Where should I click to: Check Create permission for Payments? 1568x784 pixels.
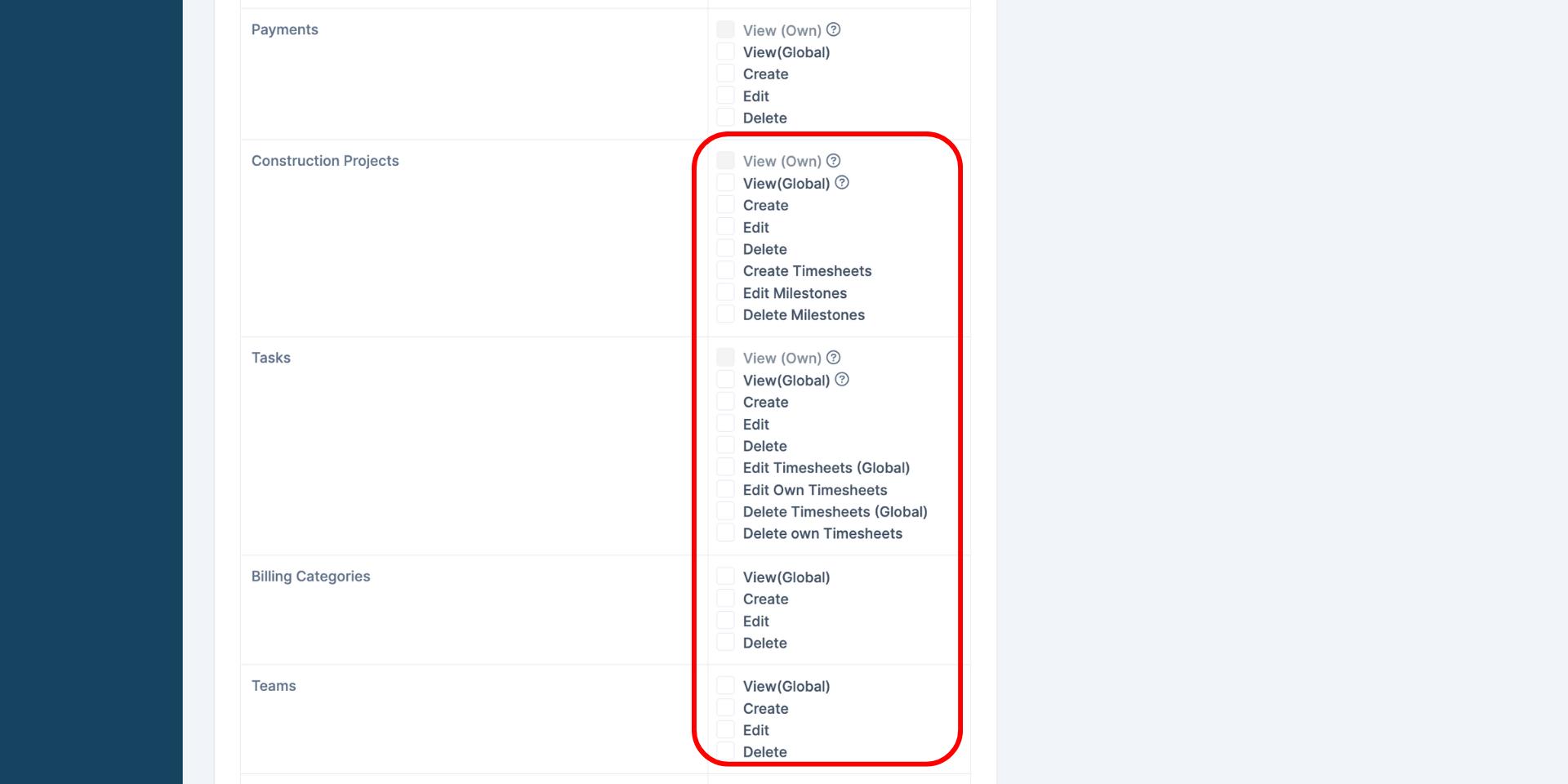coord(725,73)
